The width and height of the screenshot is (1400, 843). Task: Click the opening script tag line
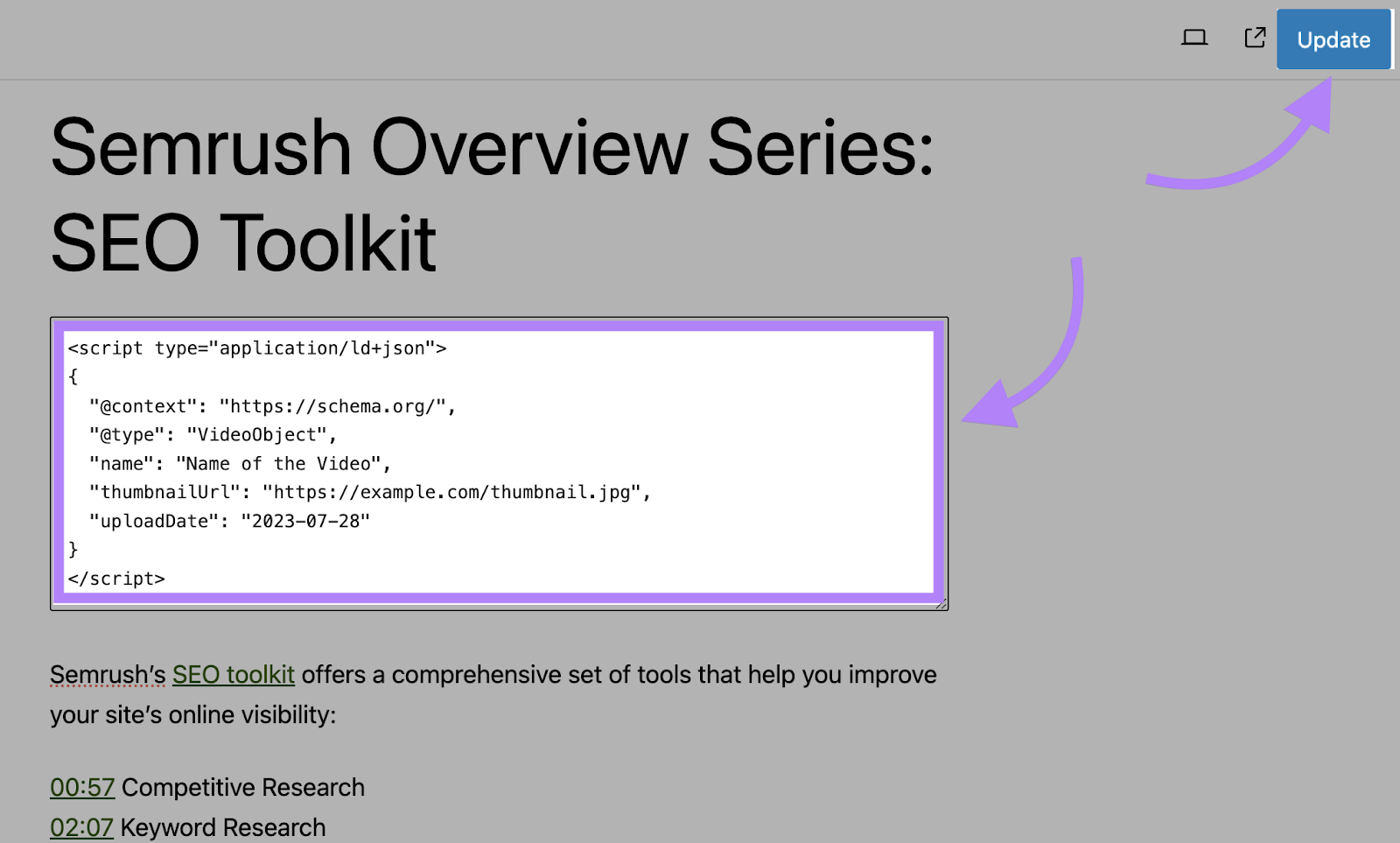[257, 348]
